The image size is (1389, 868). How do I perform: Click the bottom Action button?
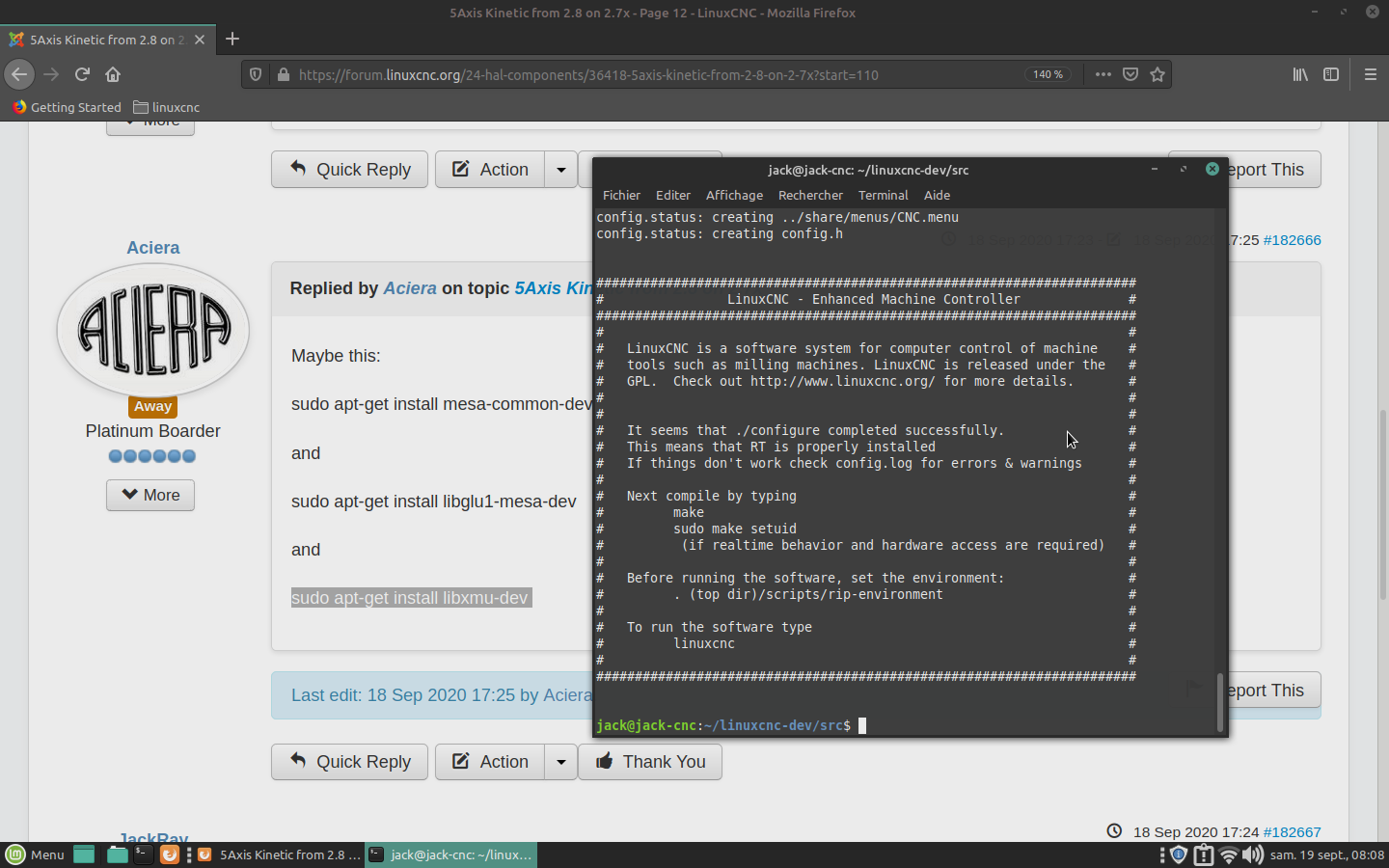490,762
